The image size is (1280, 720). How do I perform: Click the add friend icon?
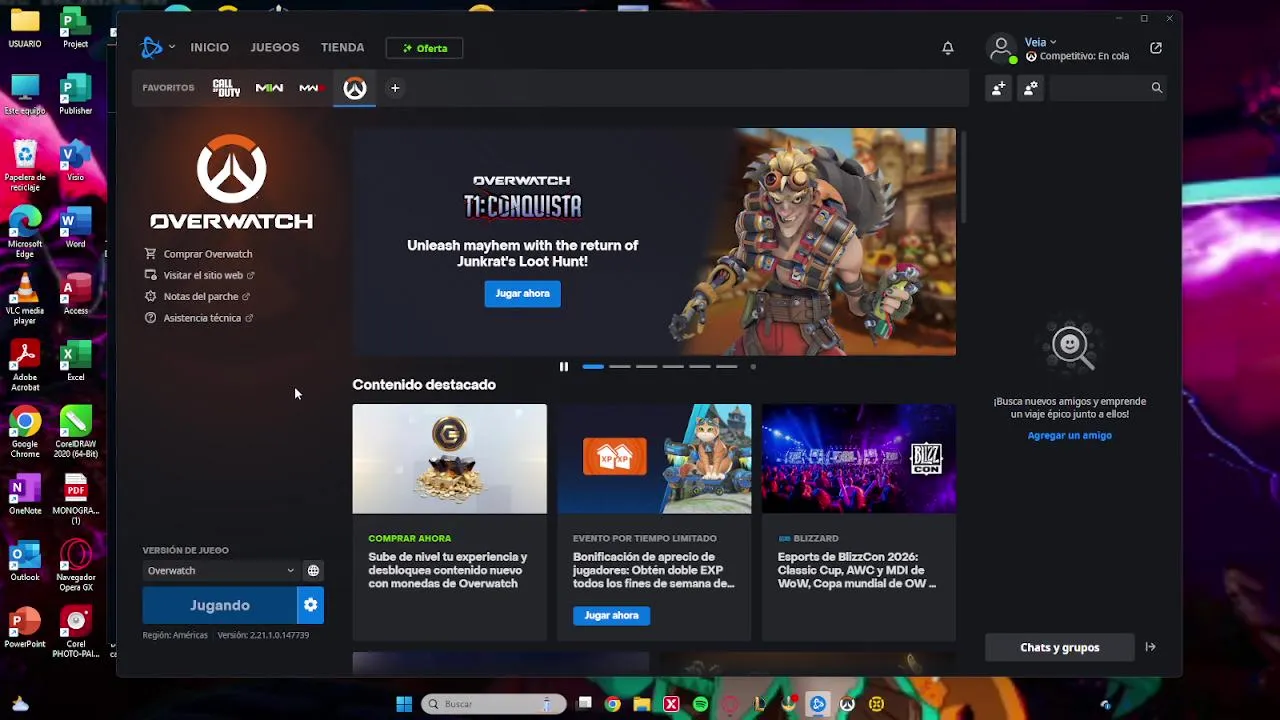point(998,88)
